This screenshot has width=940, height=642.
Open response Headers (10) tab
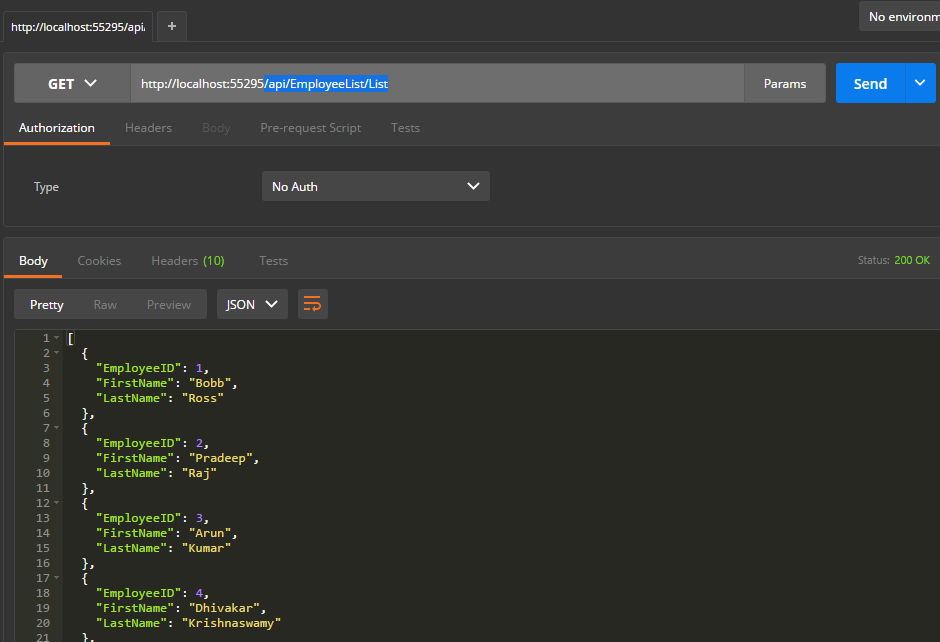click(187, 261)
